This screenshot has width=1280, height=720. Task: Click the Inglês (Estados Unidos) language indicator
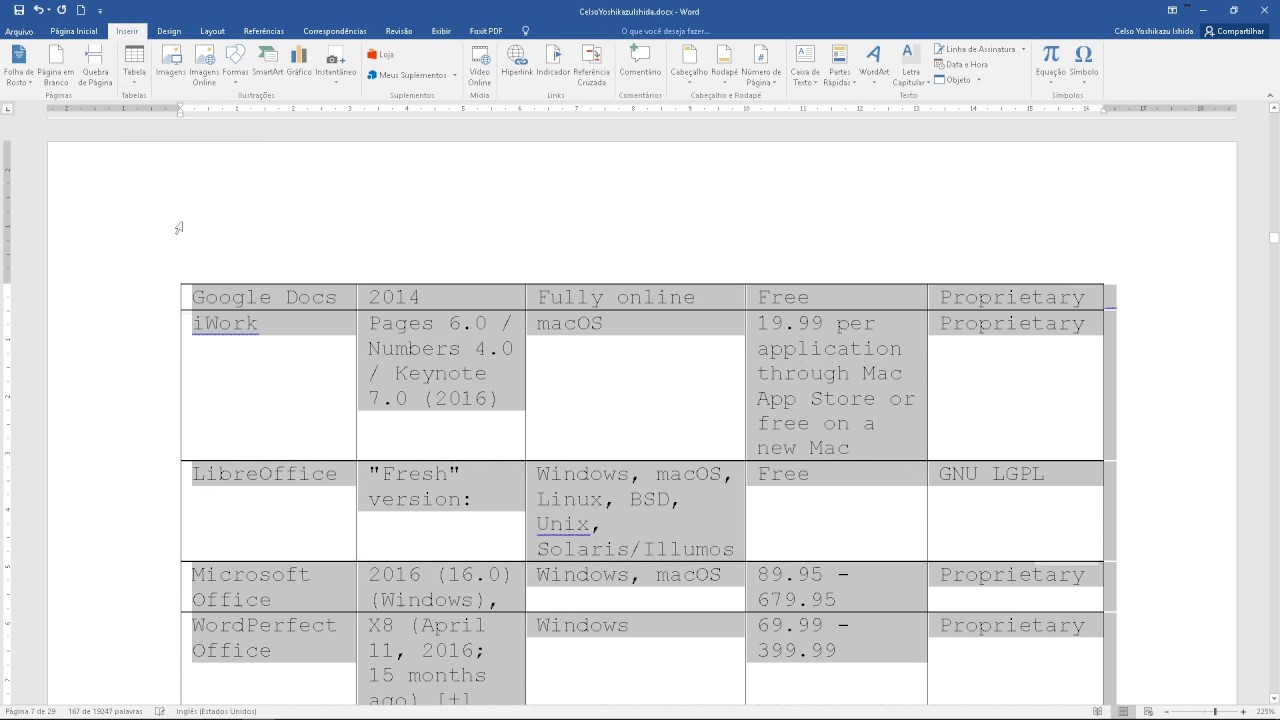216,711
